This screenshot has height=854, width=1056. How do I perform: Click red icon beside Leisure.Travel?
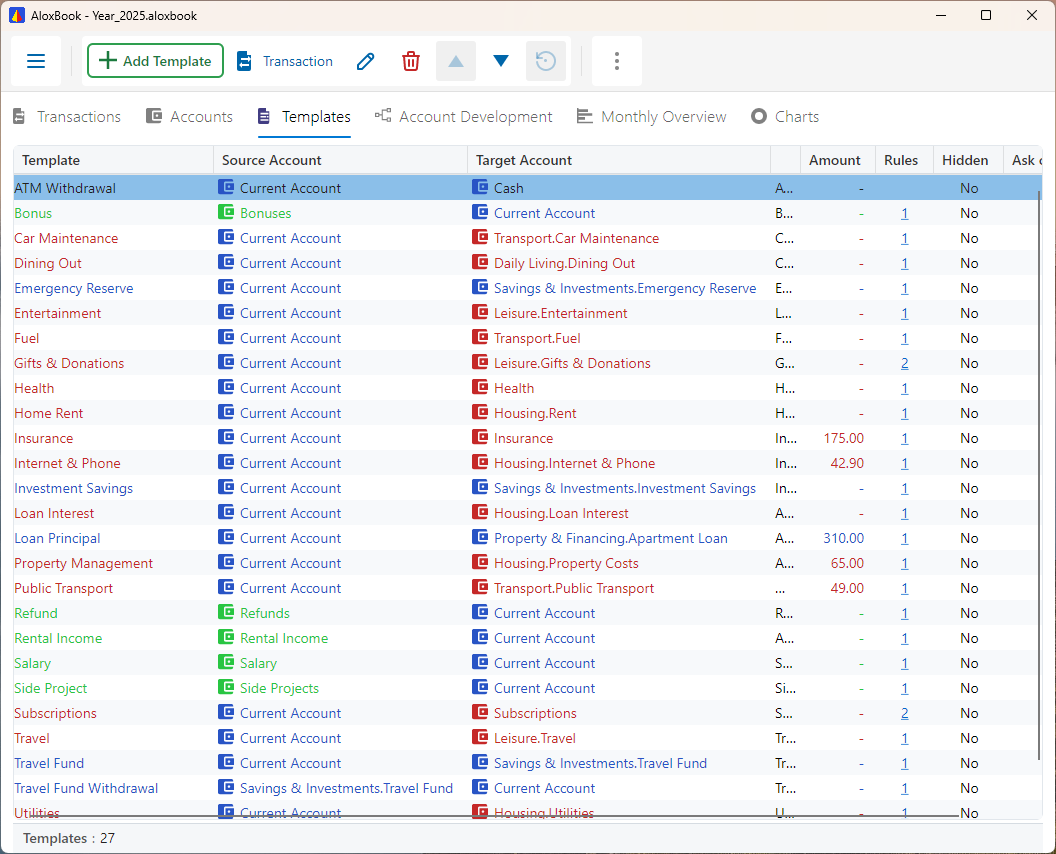pos(480,737)
